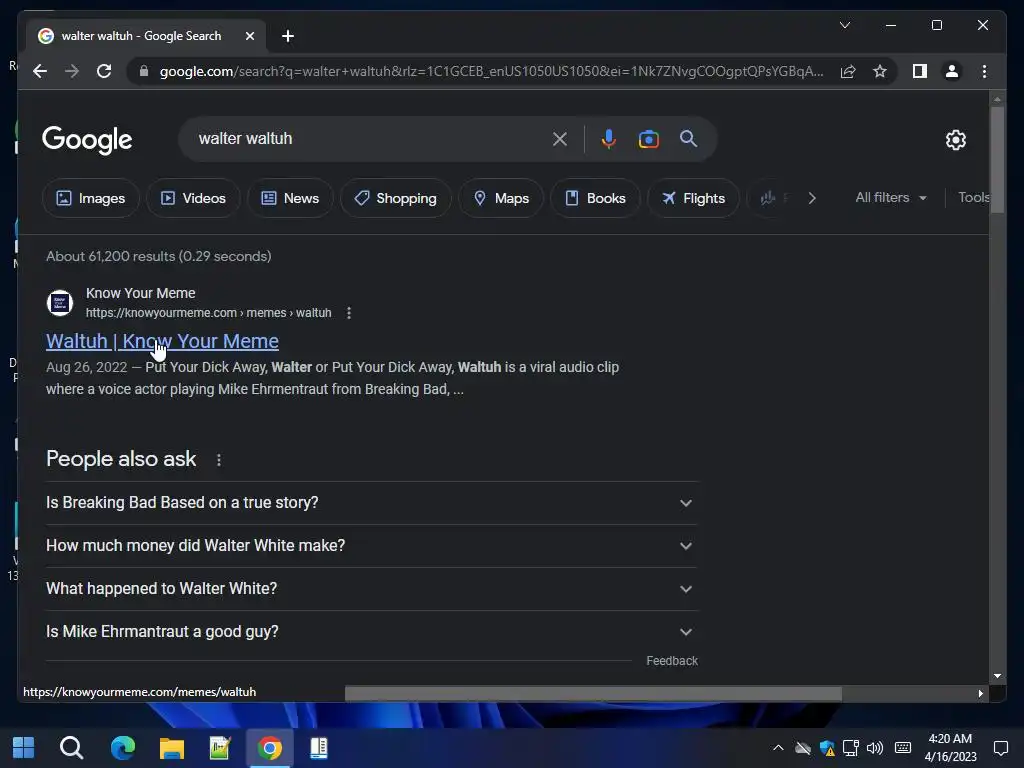Reload the Google search page
1024x768 pixels.
coord(104,71)
